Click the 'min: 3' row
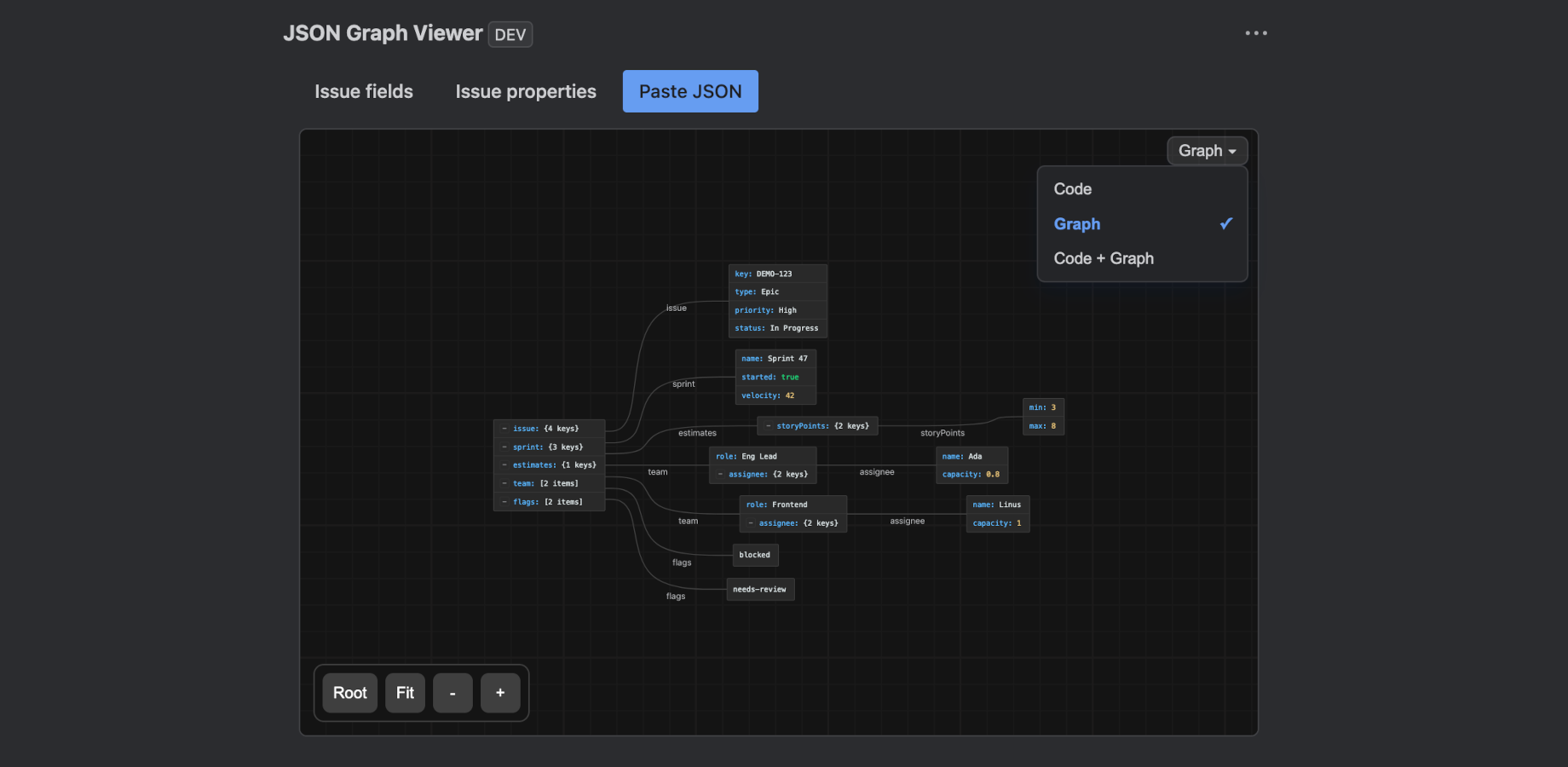This screenshot has height=767, width=1568. [x=1043, y=407]
